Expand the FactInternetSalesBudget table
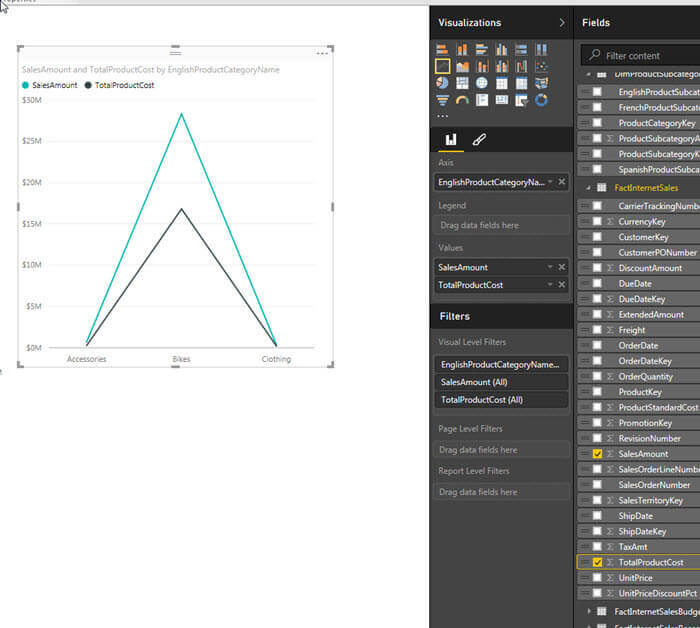The height and width of the screenshot is (628, 700). click(x=589, y=611)
